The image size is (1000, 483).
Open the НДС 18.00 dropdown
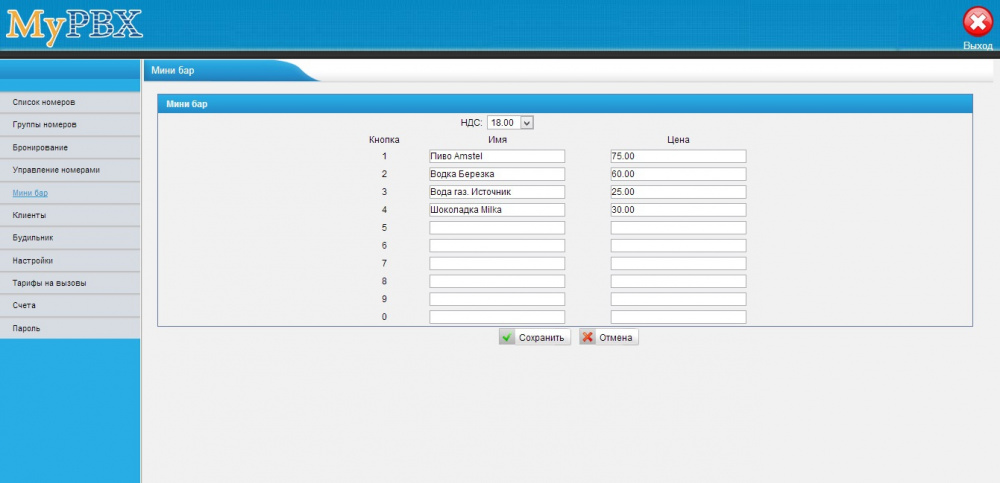click(510, 123)
